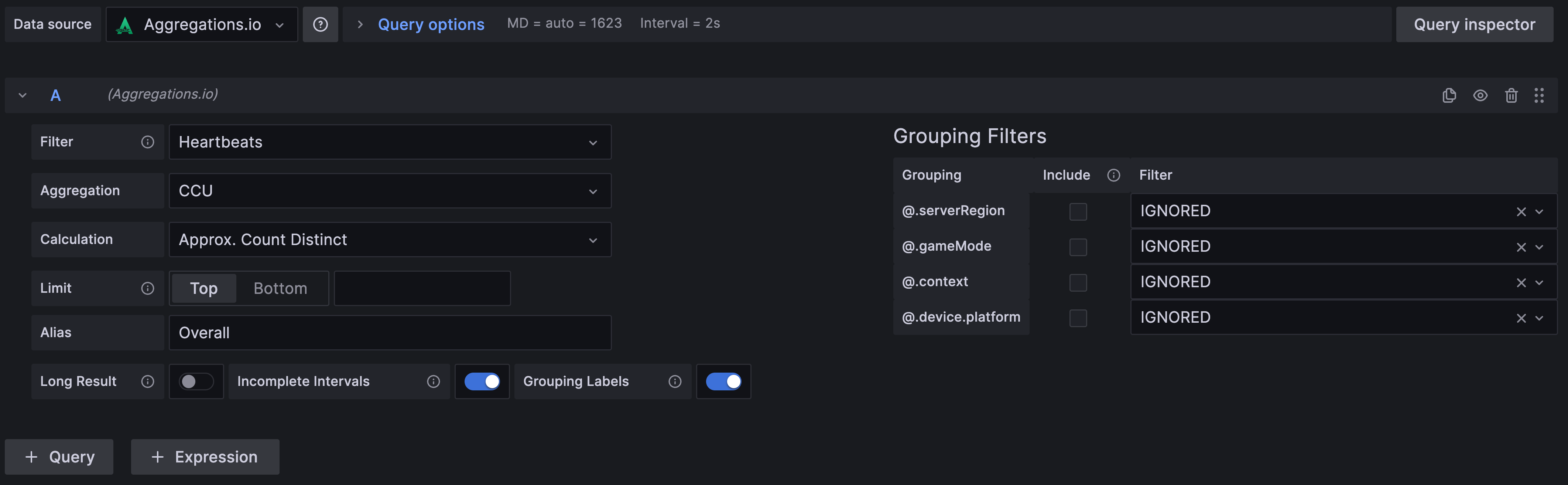The image size is (1568, 485).
Task: Duplicate query A with the copy icon
Action: (x=1449, y=95)
